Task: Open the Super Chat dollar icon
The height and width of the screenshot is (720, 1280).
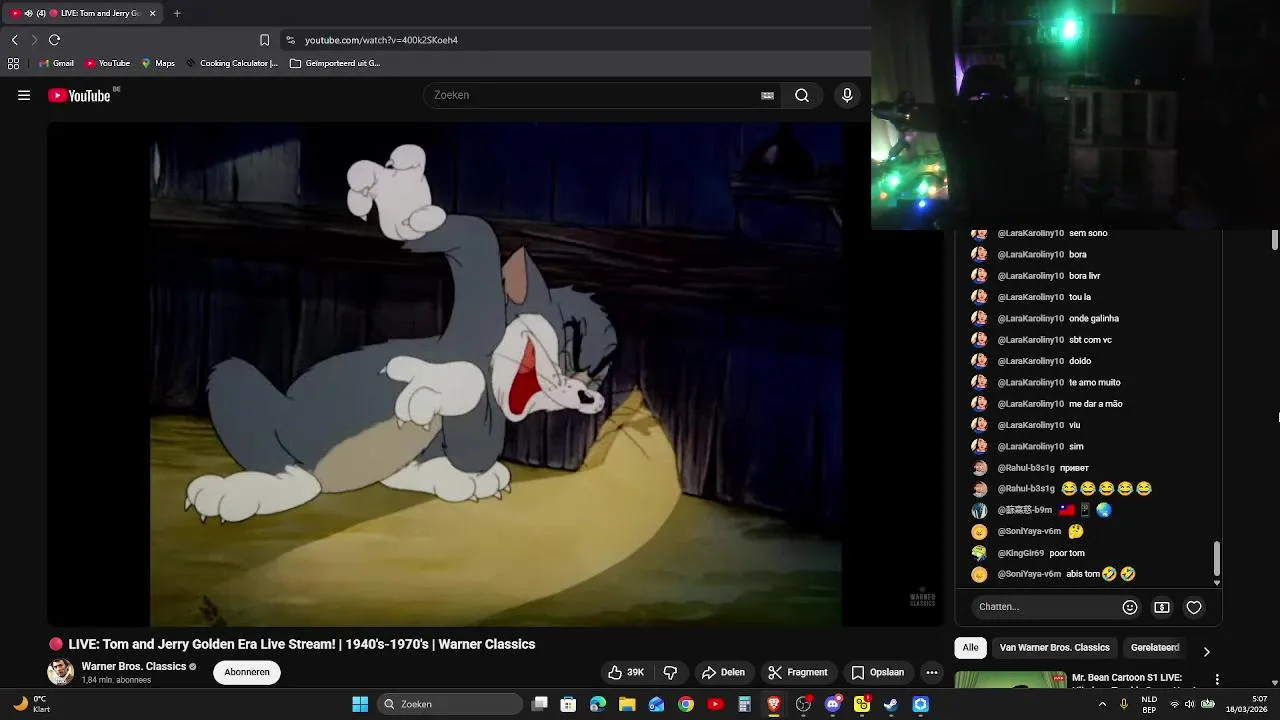Action: [x=1162, y=607]
